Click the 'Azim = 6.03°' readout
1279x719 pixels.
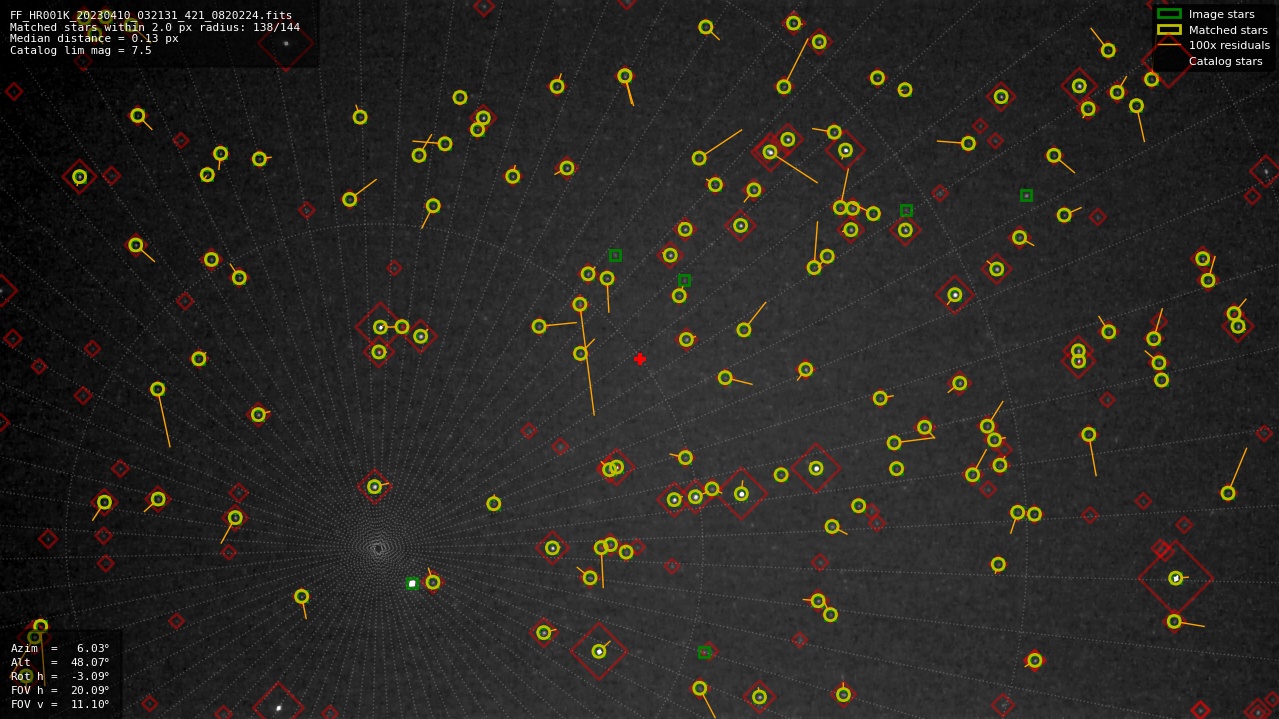click(60, 648)
